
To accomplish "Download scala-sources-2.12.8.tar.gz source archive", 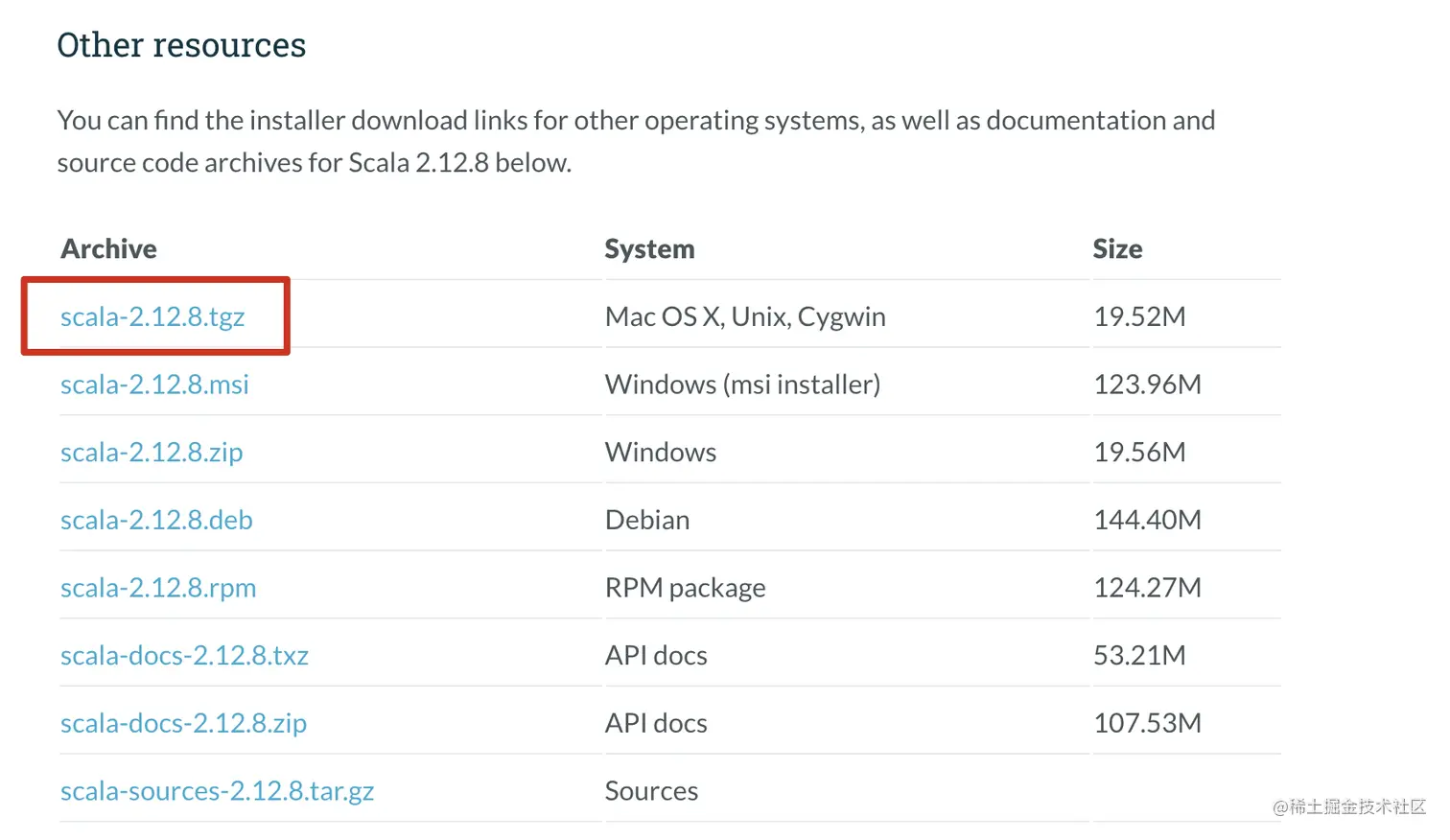I will coord(217,792).
